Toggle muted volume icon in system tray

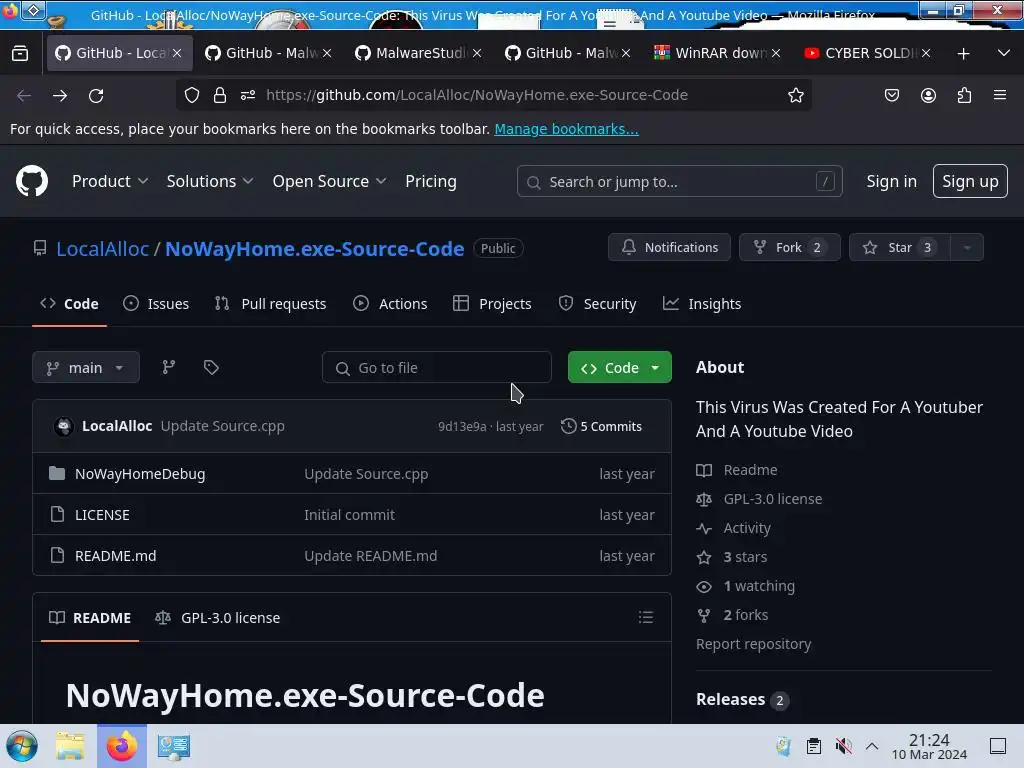coord(844,746)
